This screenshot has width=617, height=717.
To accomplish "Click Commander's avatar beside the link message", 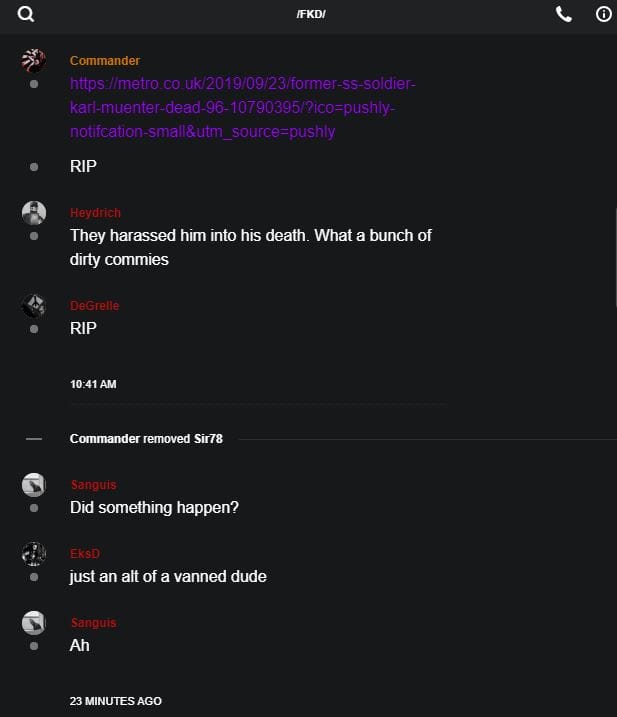I will [33, 60].
